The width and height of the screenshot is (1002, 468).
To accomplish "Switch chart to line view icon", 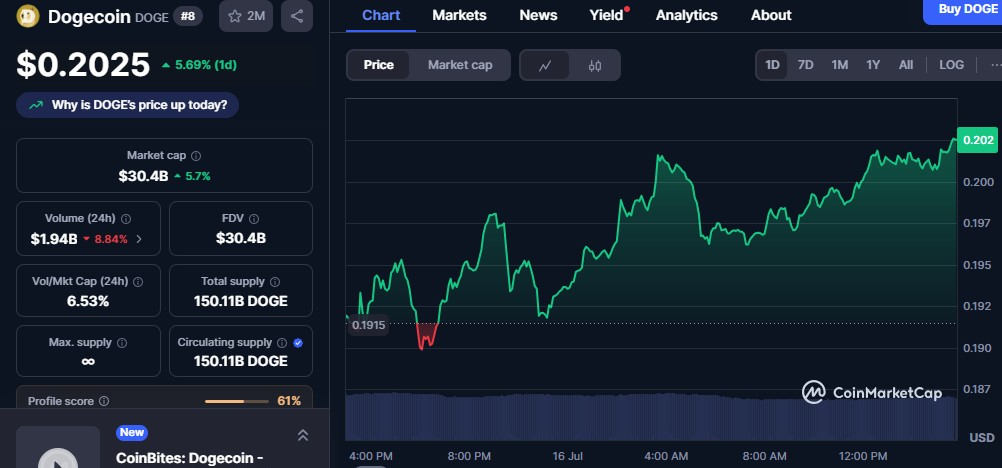I will click(544, 65).
